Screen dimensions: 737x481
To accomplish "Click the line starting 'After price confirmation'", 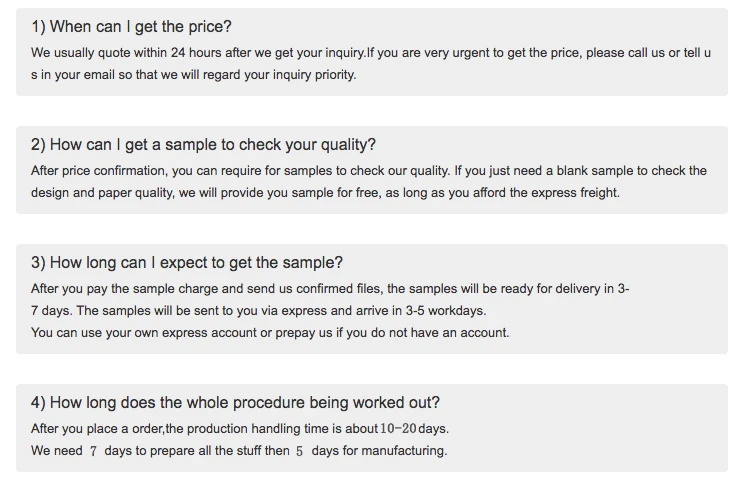I will [x=368, y=170].
